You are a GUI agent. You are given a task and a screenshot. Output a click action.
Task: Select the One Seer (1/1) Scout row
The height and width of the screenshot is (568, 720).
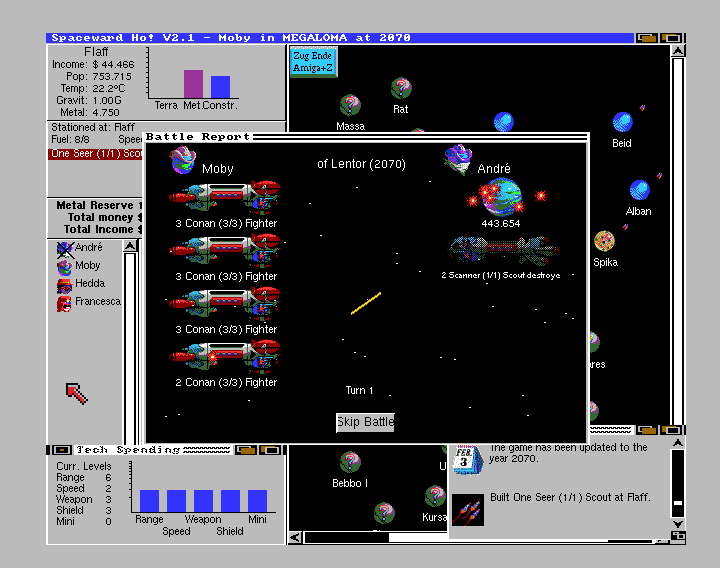[x=95, y=154]
